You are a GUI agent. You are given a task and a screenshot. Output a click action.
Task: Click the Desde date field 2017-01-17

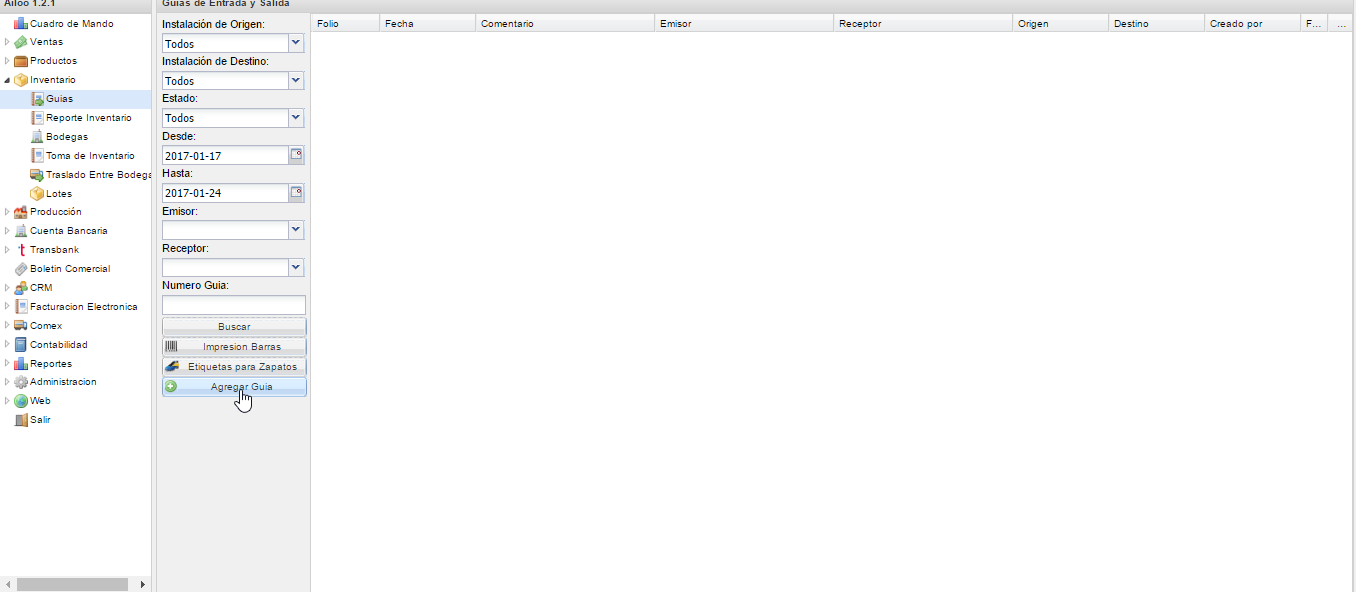point(225,155)
